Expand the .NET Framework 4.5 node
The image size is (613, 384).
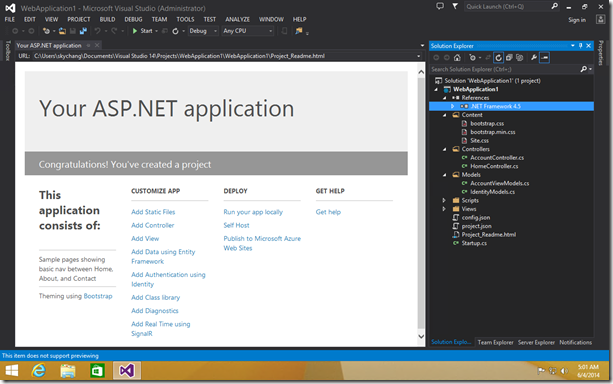coord(453,106)
